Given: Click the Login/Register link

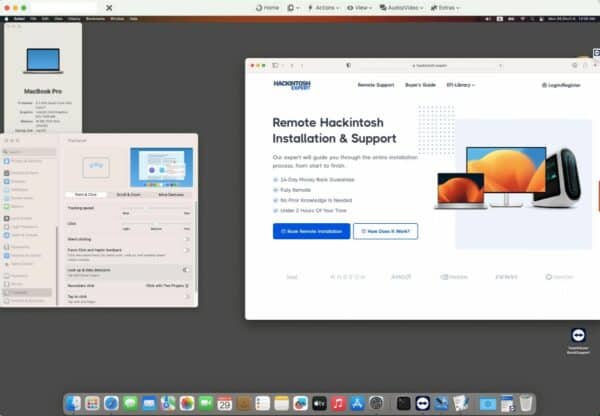Looking at the screenshot, I should coord(561,85).
